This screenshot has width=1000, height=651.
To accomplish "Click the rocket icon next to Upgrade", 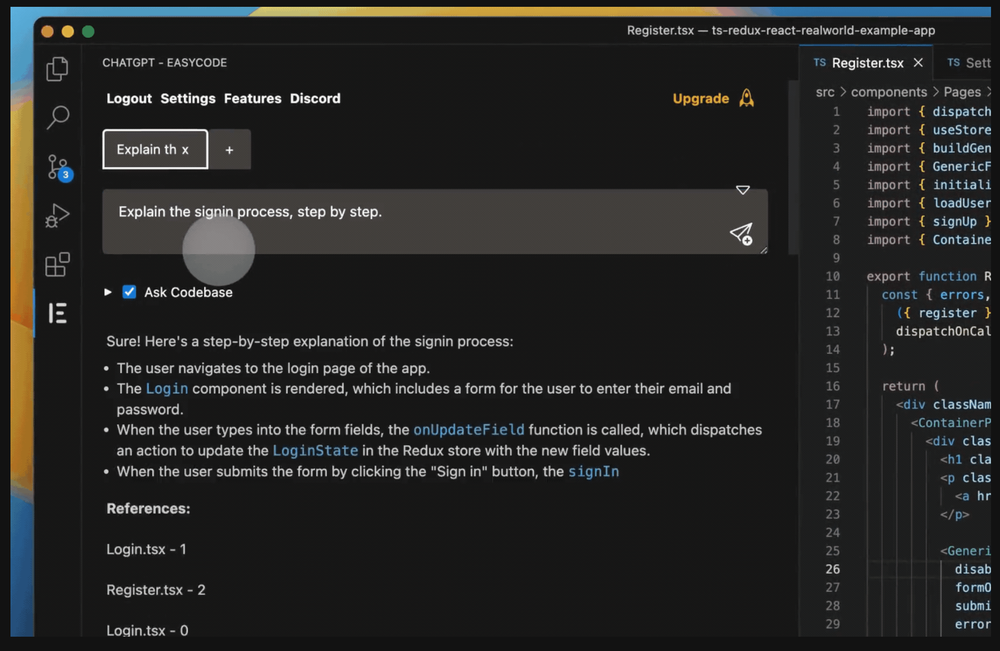I will 746,98.
